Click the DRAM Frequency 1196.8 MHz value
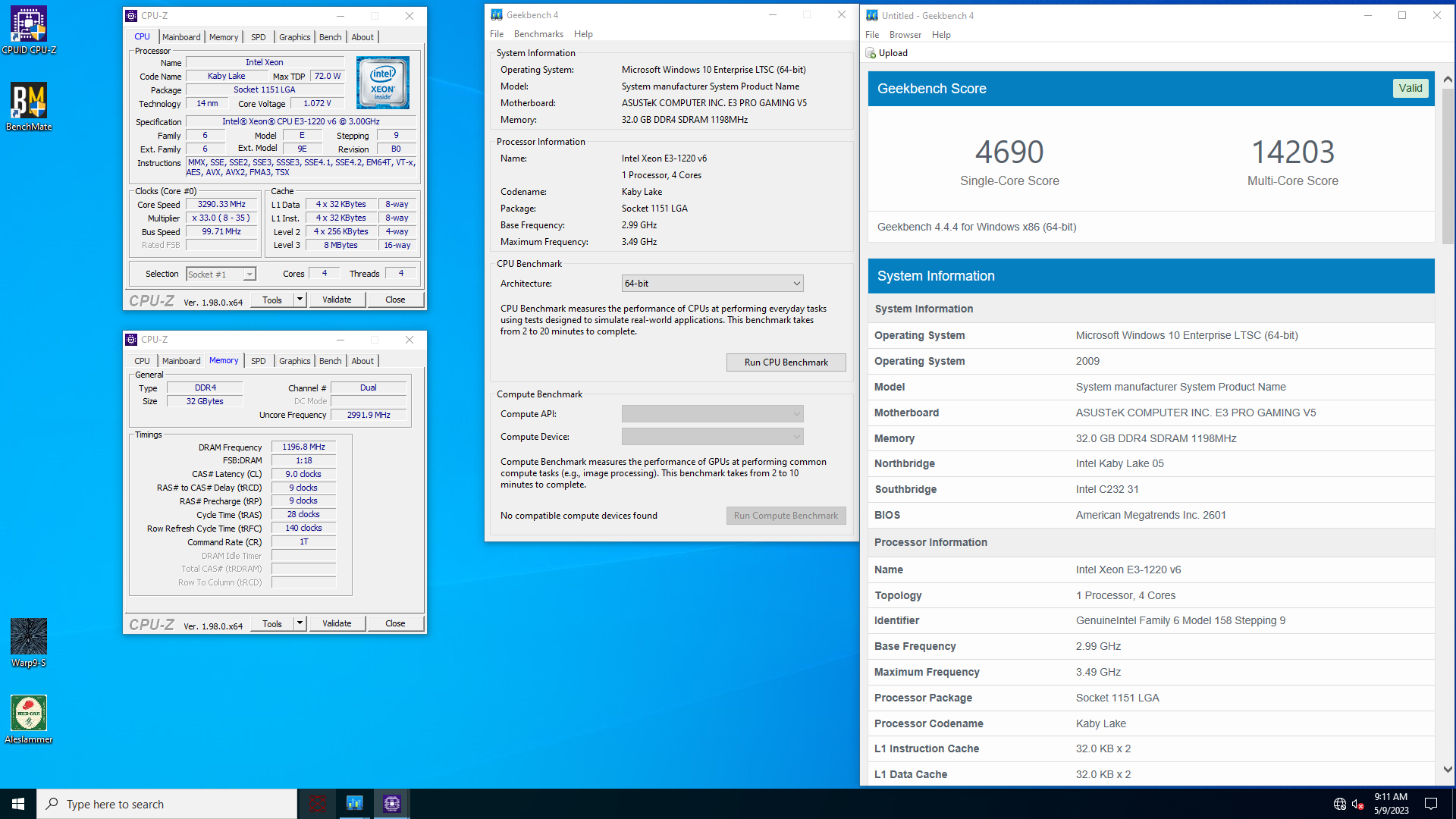Viewport: 1456px width, 819px height. 303,447
